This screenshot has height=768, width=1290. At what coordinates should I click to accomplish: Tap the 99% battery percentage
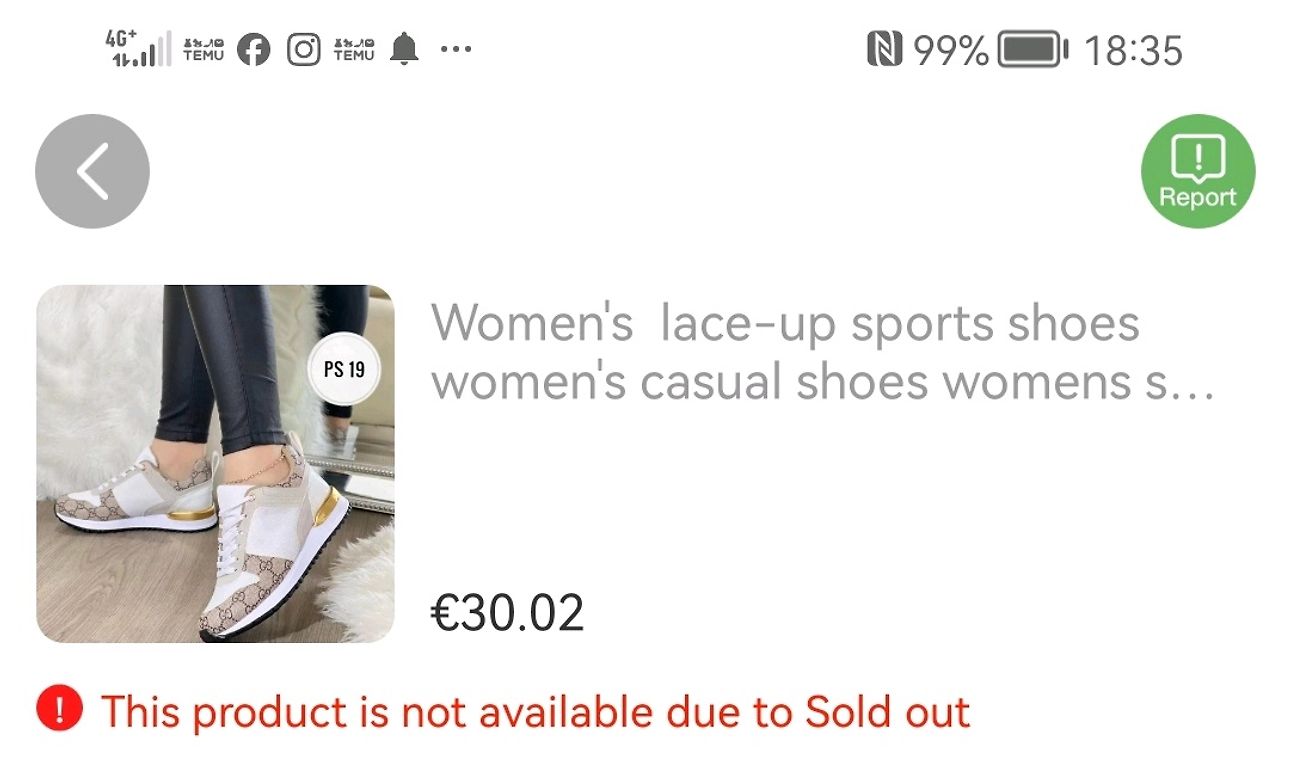coord(951,49)
